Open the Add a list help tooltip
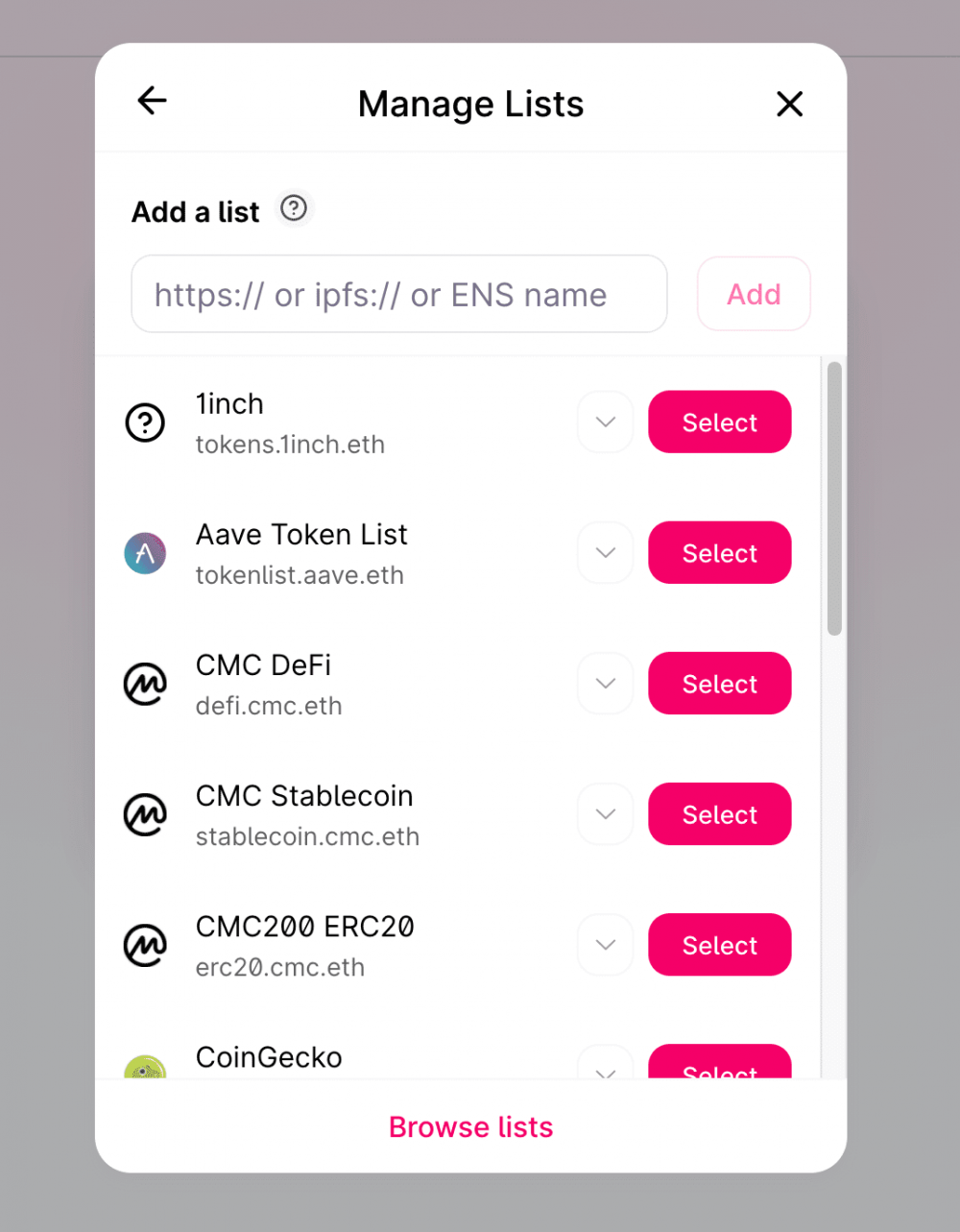The width and height of the screenshot is (960, 1232). (x=294, y=207)
